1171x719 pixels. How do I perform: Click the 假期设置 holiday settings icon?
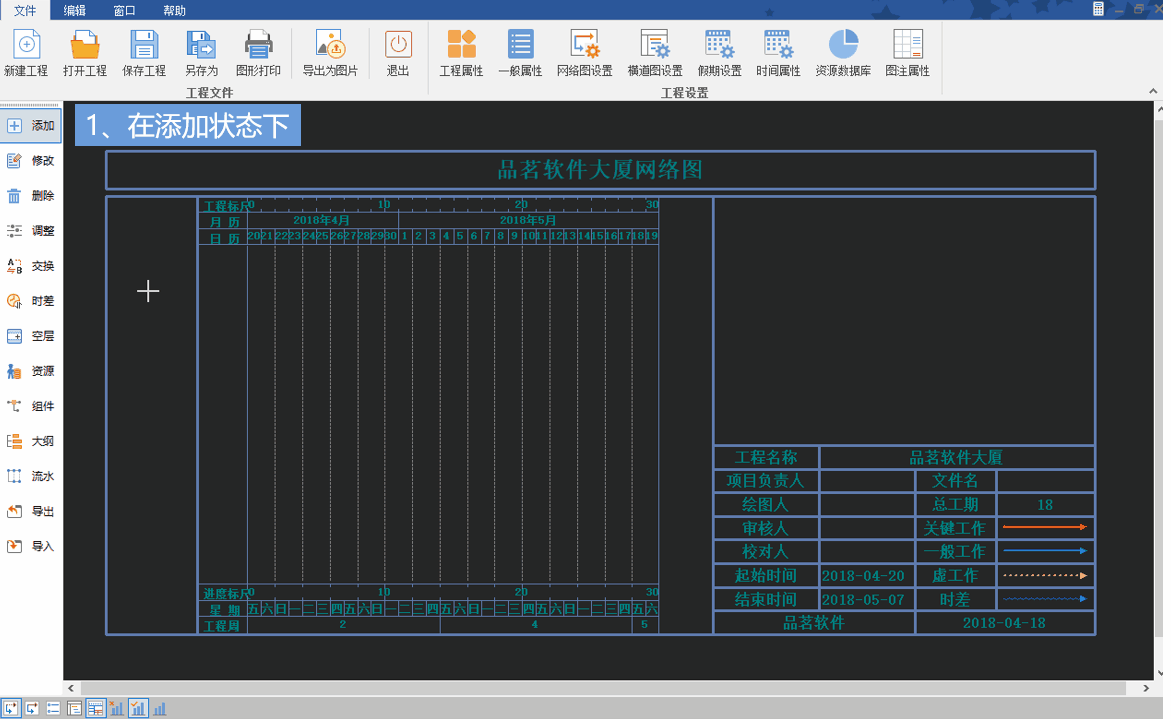720,51
